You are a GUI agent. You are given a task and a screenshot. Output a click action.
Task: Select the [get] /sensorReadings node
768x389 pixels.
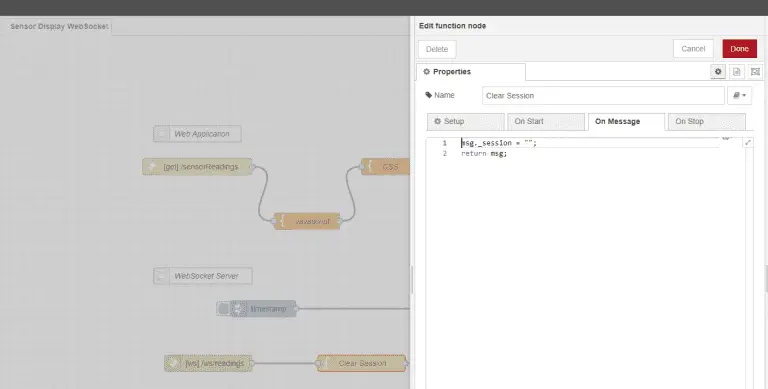197,167
